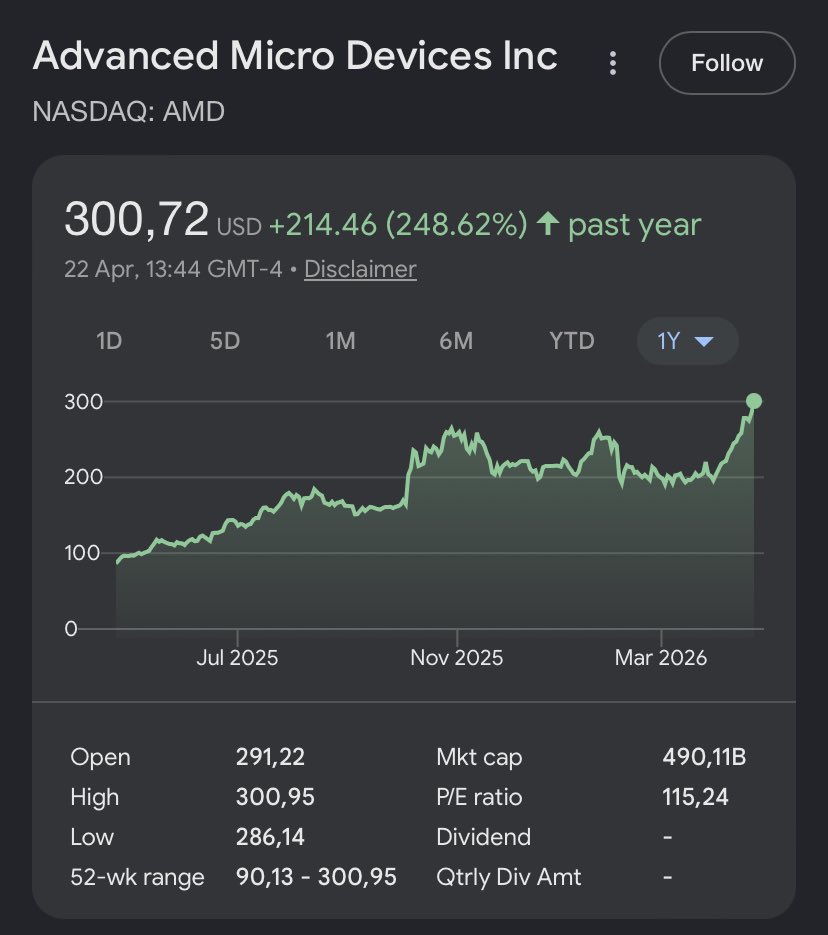The image size is (828, 935).
Task: Click the 300 y-axis label
Action: click(83, 401)
